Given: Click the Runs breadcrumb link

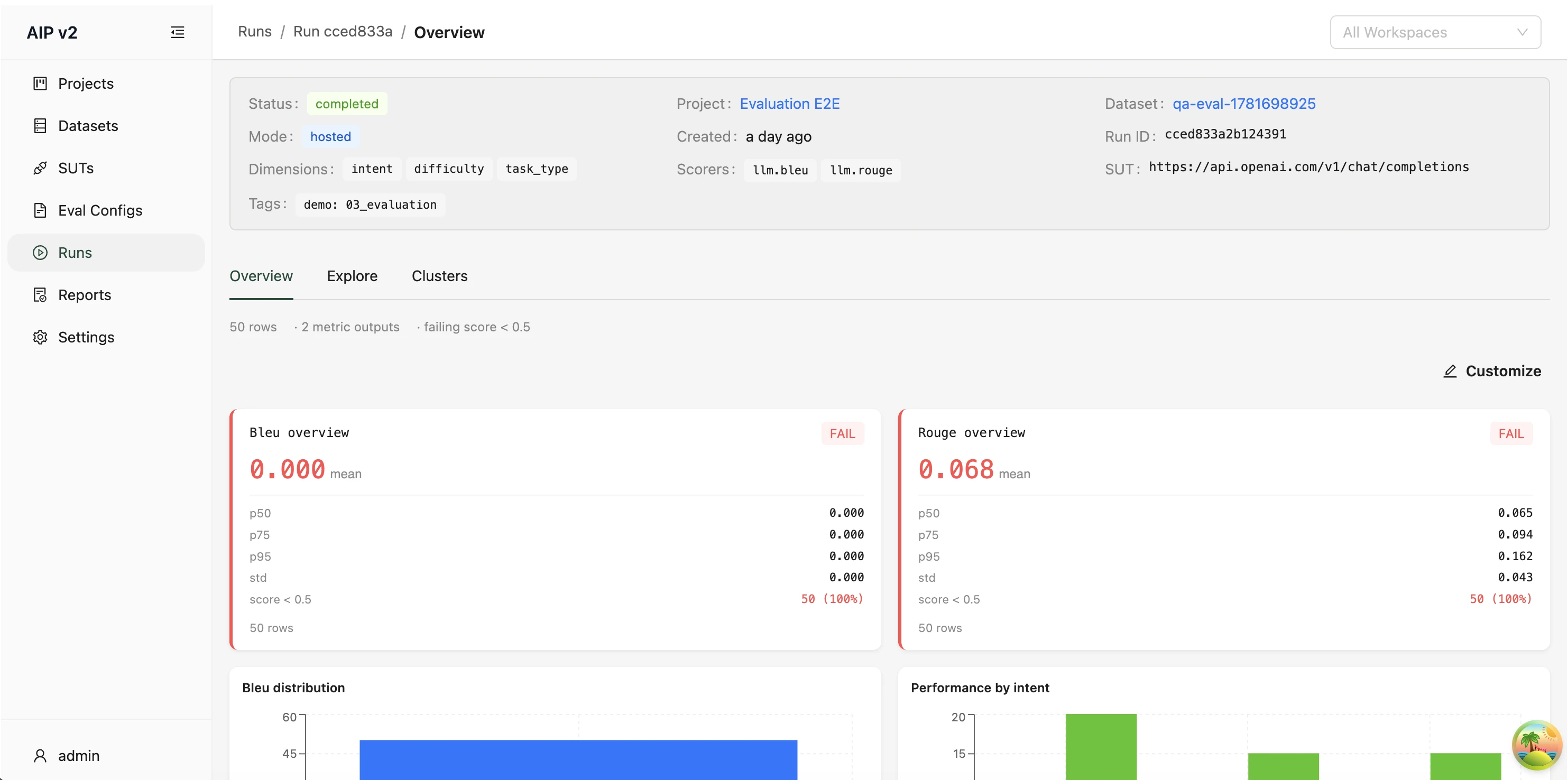Looking at the screenshot, I should click(x=254, y=32).
